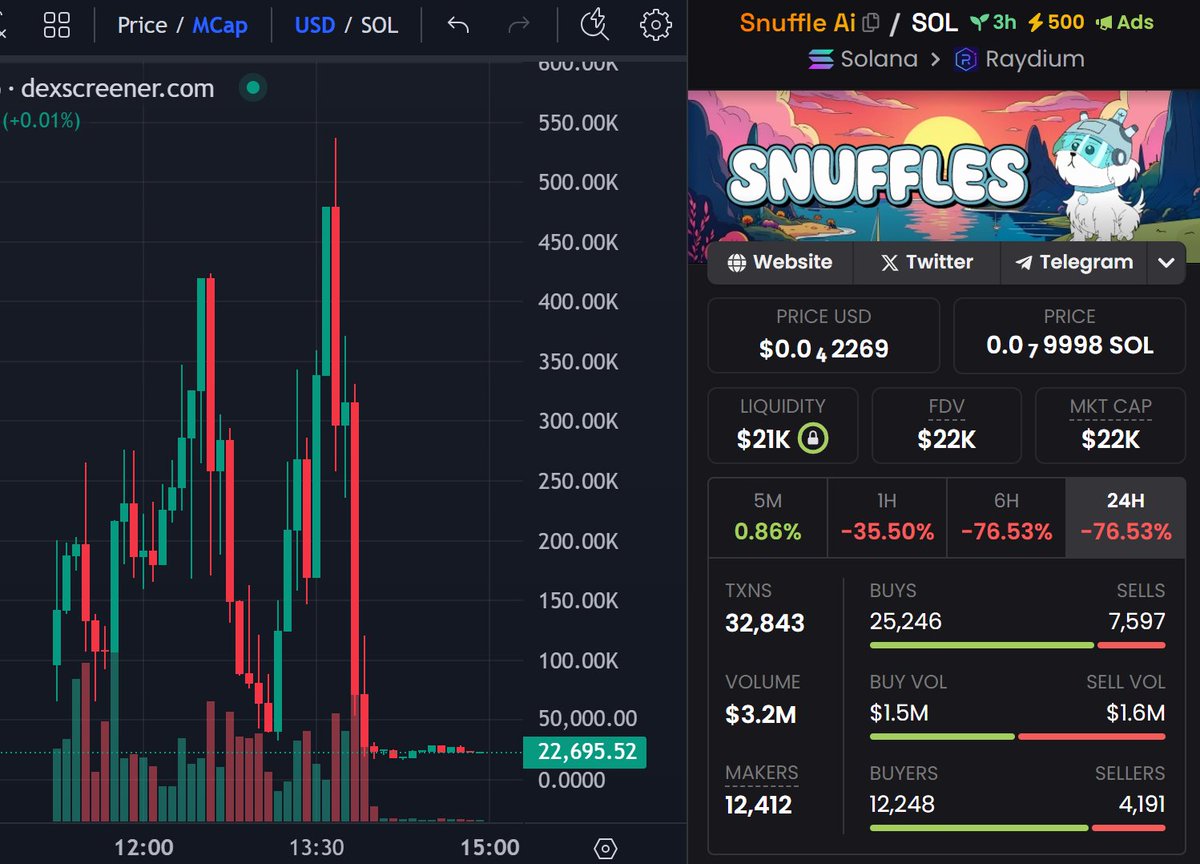Click the Snuffle Ai token name
Viewport: 1200px width, 864px height.
pos(798,22)
